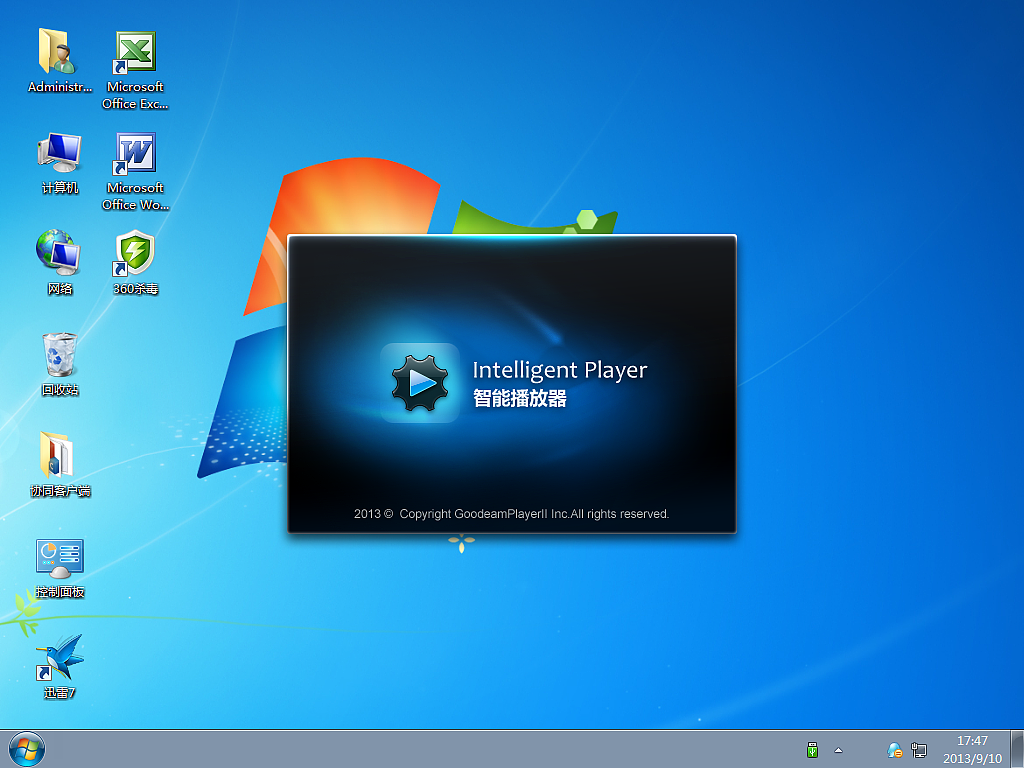Launch the 迅雷7 shortcut
Screen dimensions: 1024x768
pyautogui.click(x=59, y=666)
